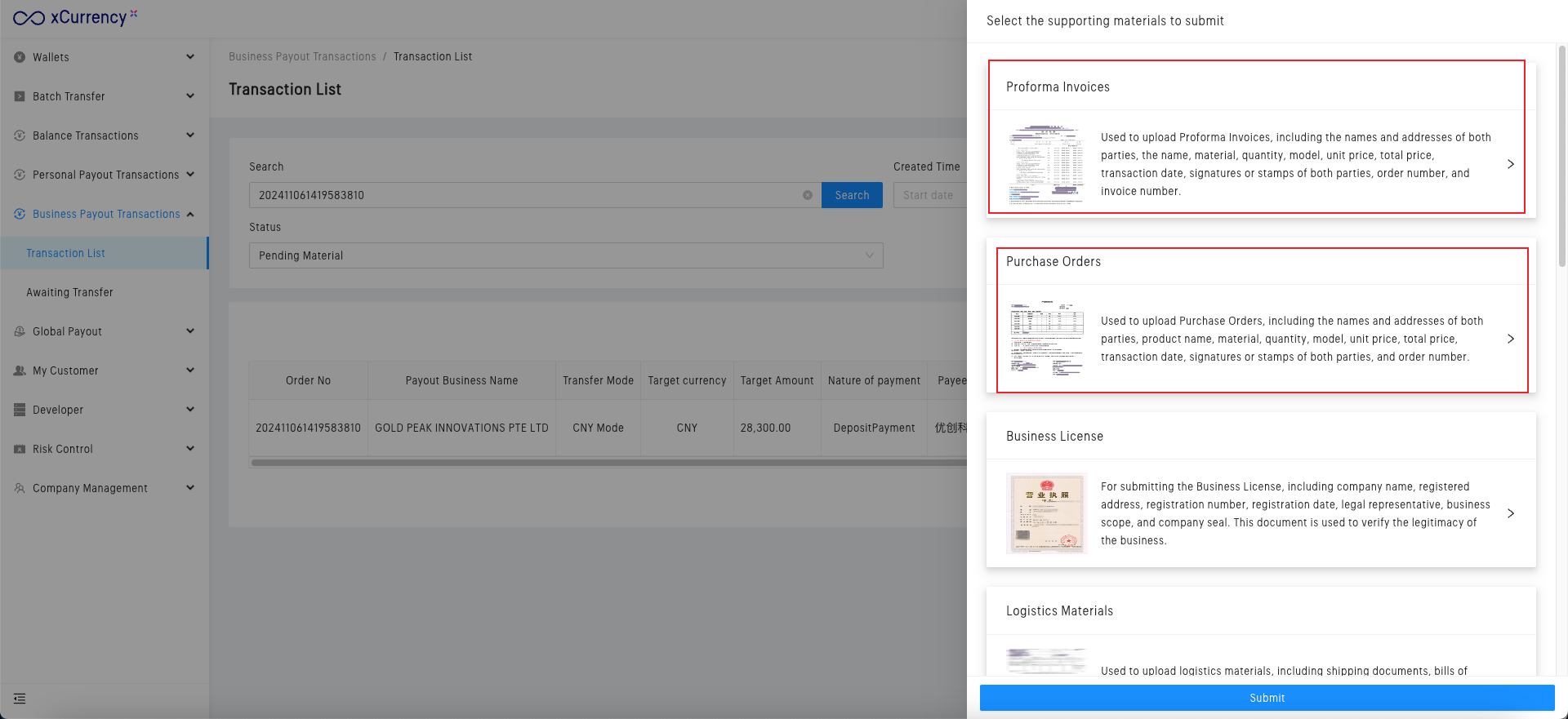
Task: Open Proforma Invoices via right arrow
Action: tap(1510, 164)
